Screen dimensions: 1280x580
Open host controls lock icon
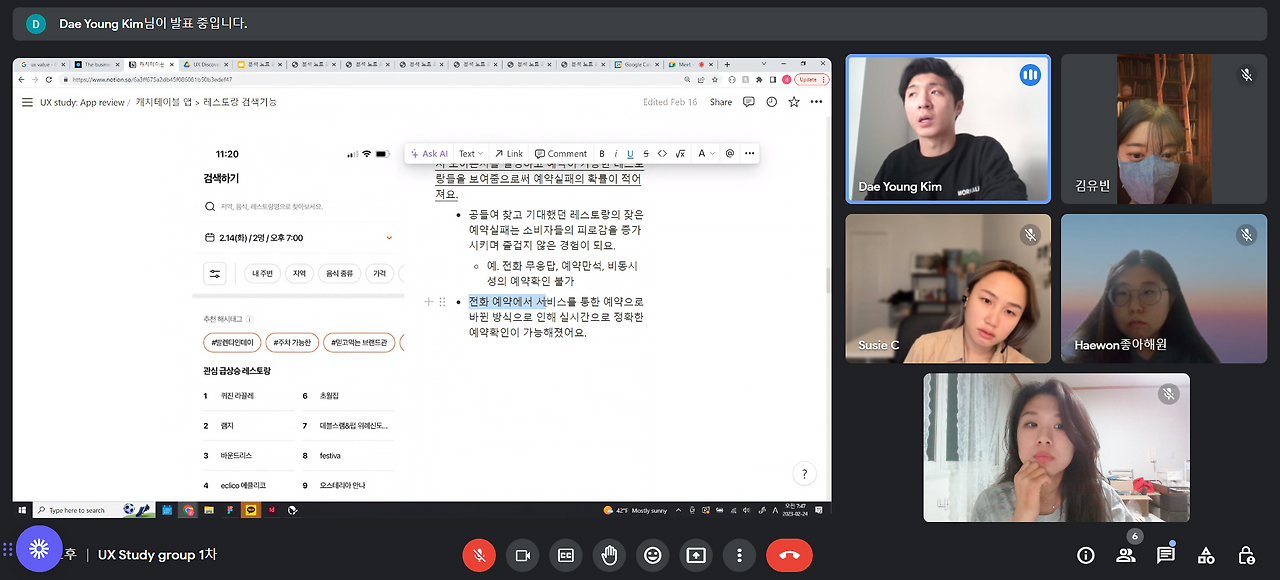click(1246, 555)
